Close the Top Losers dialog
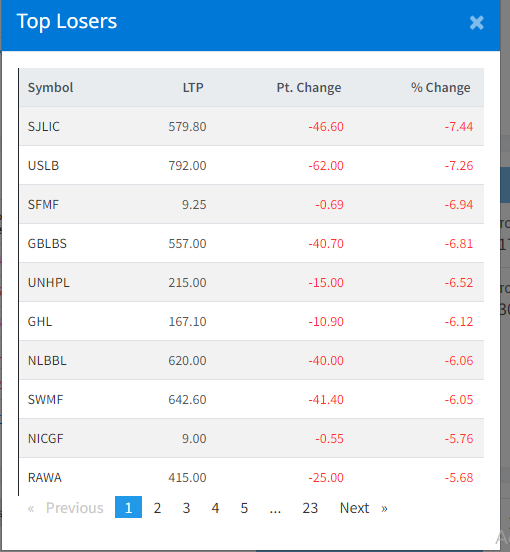Viewport: 510px width, 552px height. coord(477,23)
